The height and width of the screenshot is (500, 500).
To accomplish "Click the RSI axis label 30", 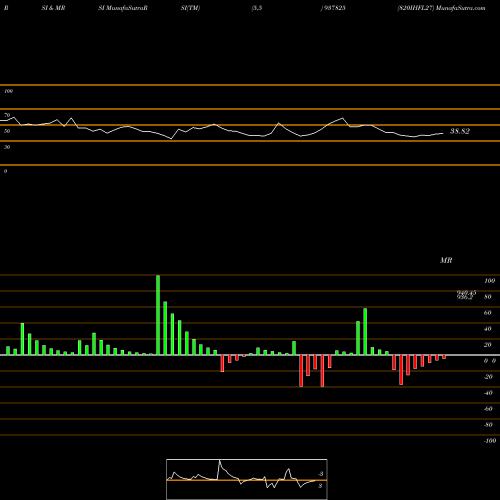I will 7,147.
